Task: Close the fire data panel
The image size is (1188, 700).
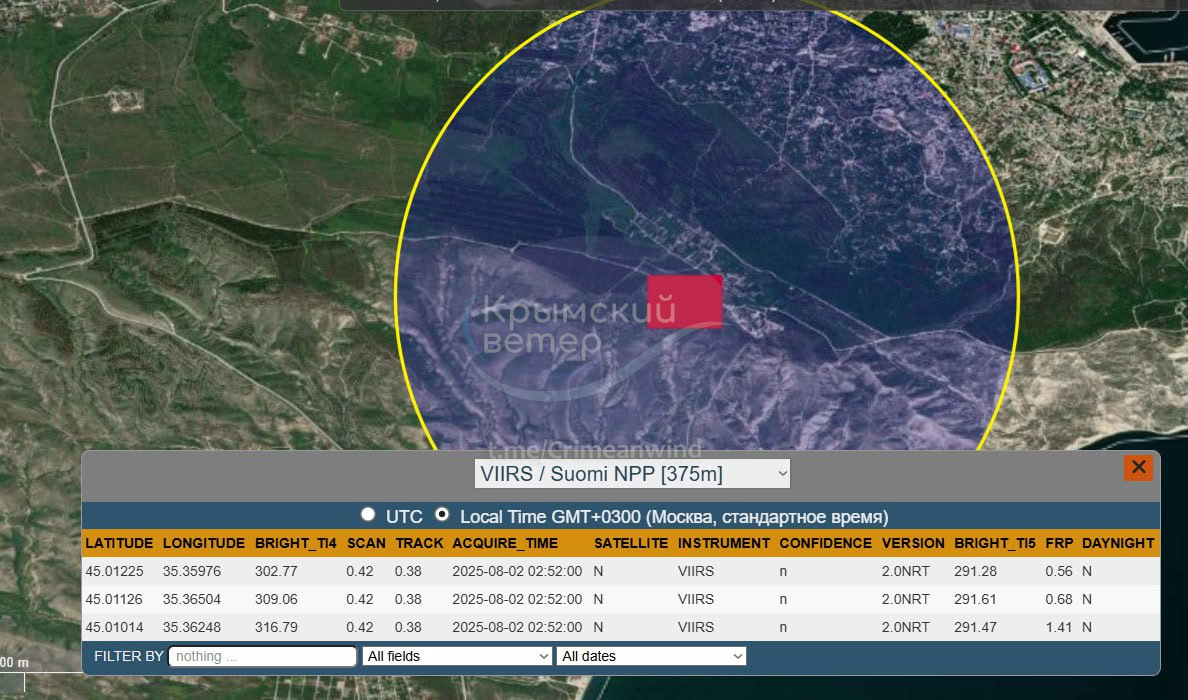Action: pos(1138,467)
